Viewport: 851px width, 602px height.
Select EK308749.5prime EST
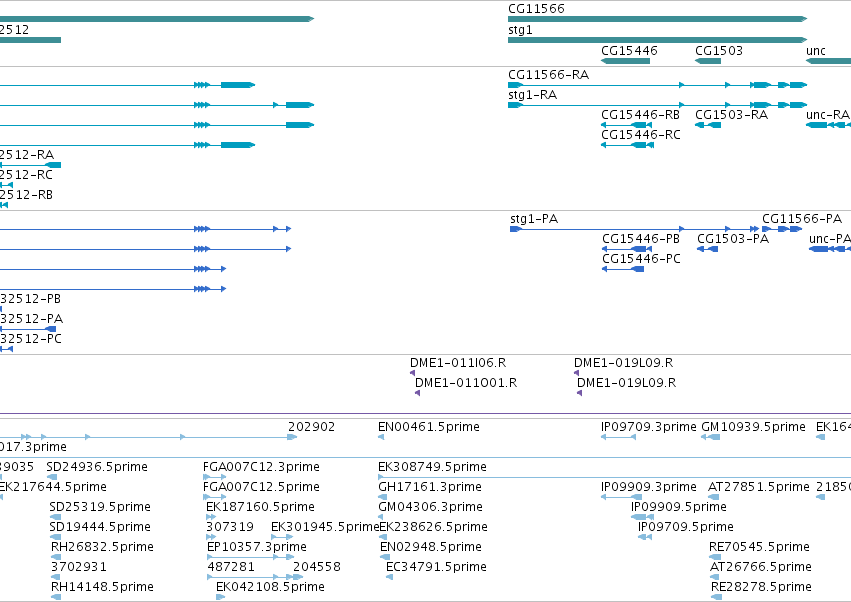tap(614, 477)
